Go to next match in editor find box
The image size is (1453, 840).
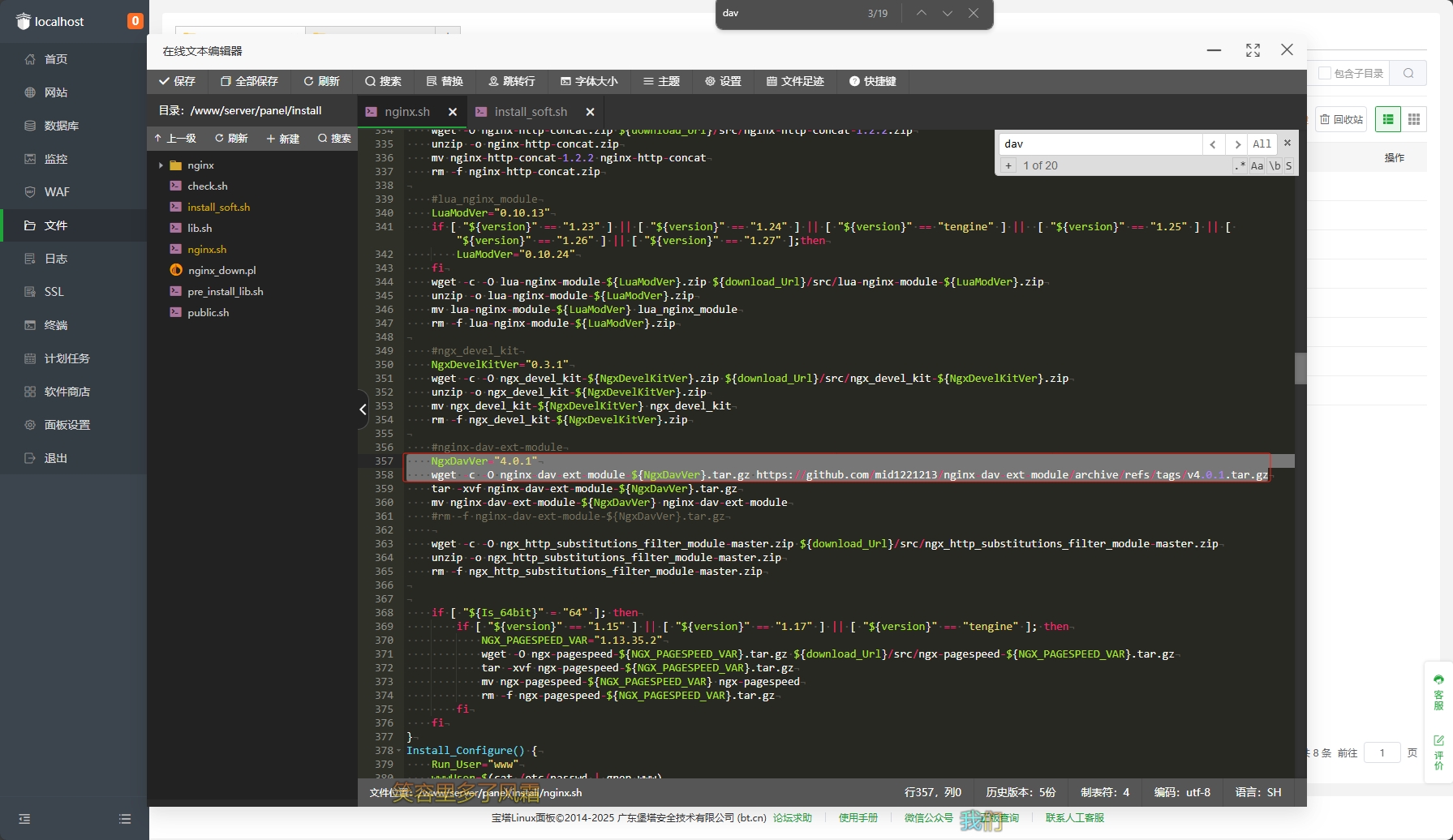click(1237, 144)
